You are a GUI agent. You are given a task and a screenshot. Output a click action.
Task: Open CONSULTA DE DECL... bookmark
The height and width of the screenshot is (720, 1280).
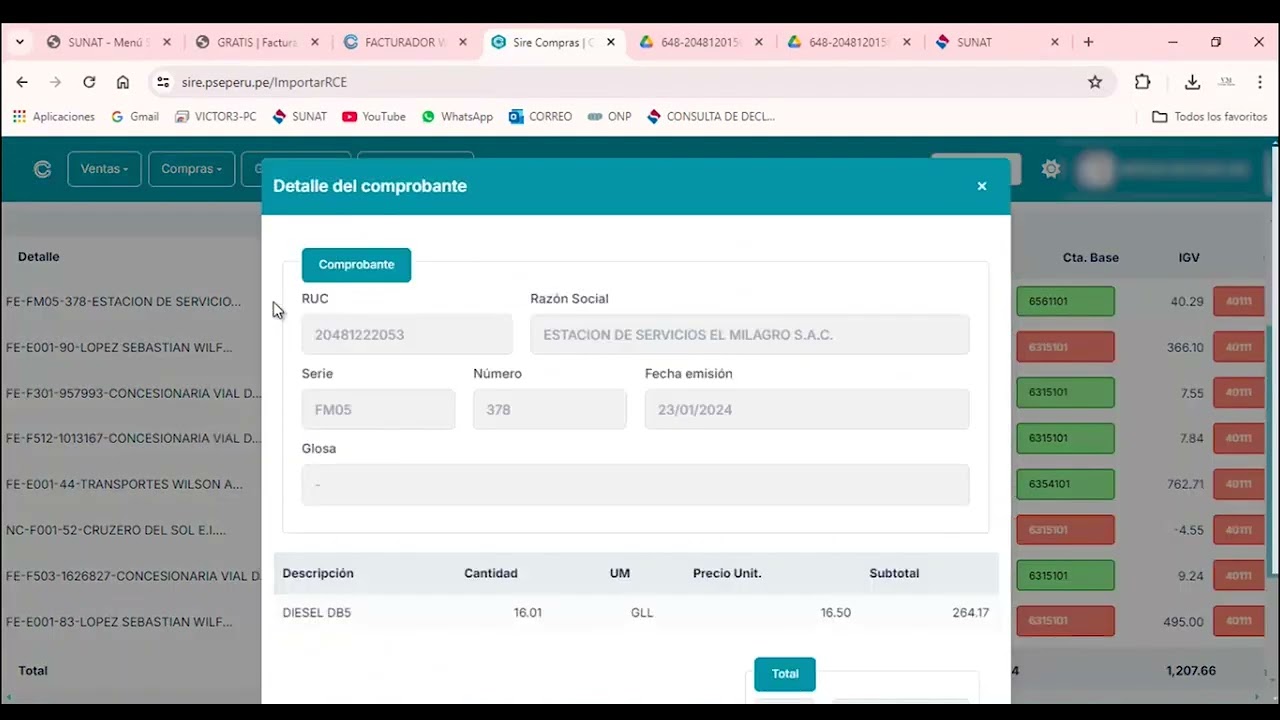(x=711, y=117)
